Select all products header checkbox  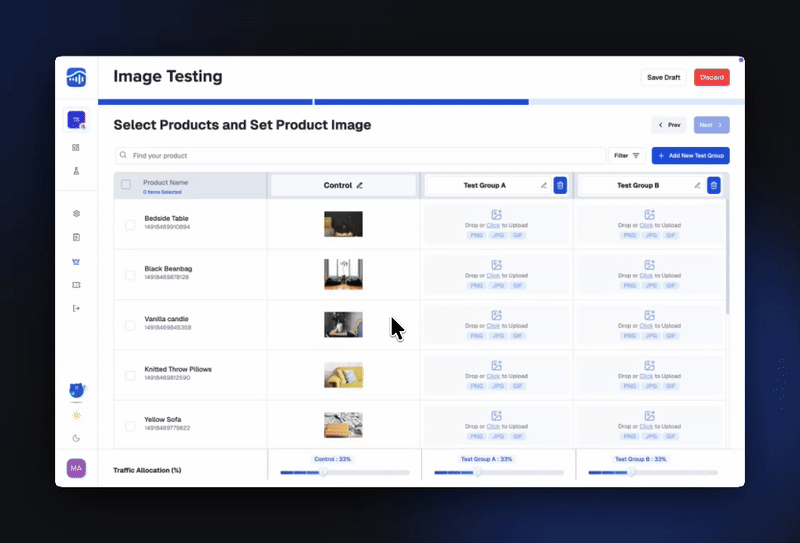click(126, 184)
